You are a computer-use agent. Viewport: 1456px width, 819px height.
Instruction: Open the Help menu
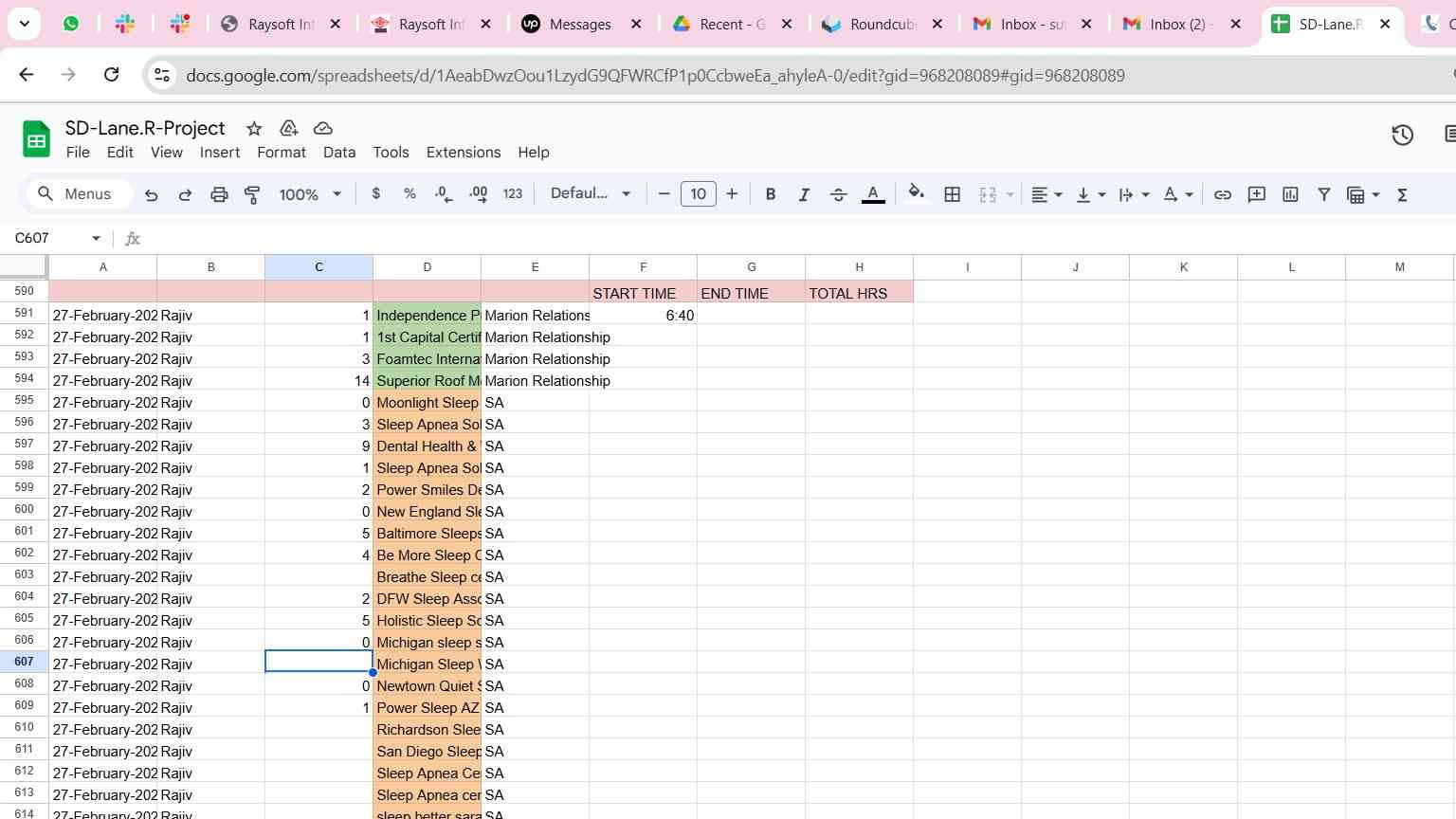coord(534,152)
